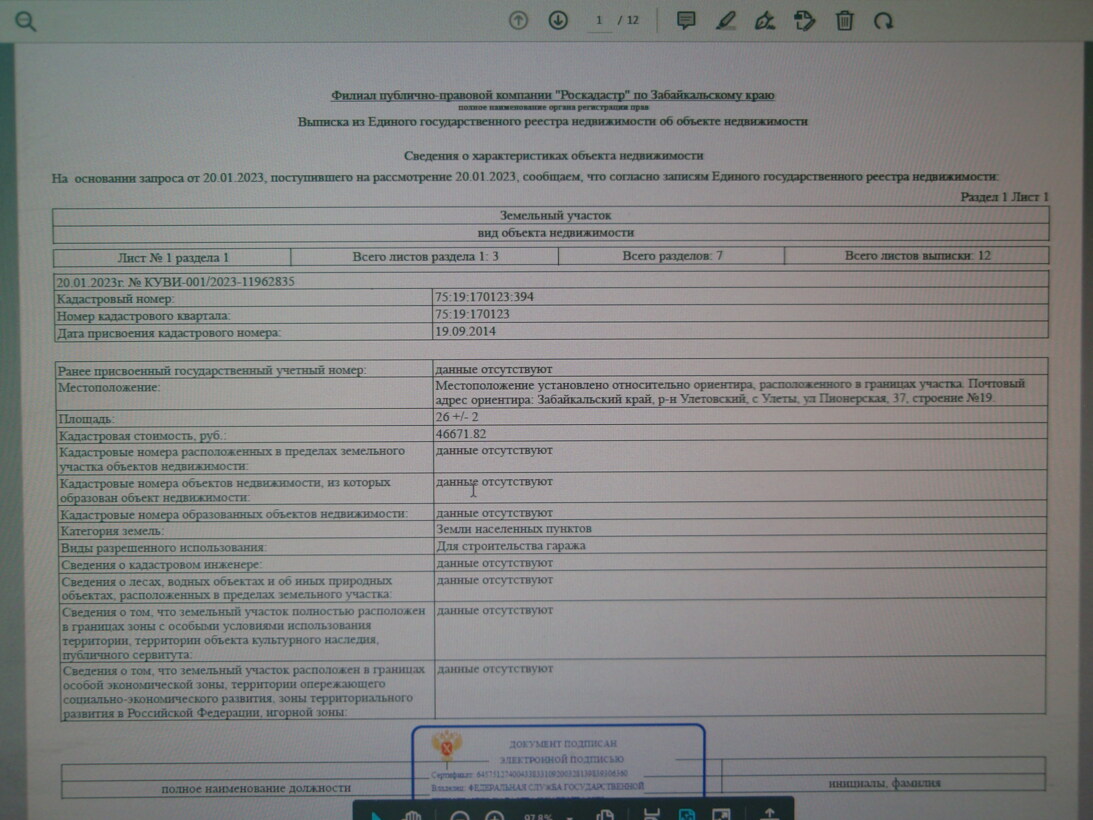
Task: Enter full screen view mode
Action: click(721, 814)
